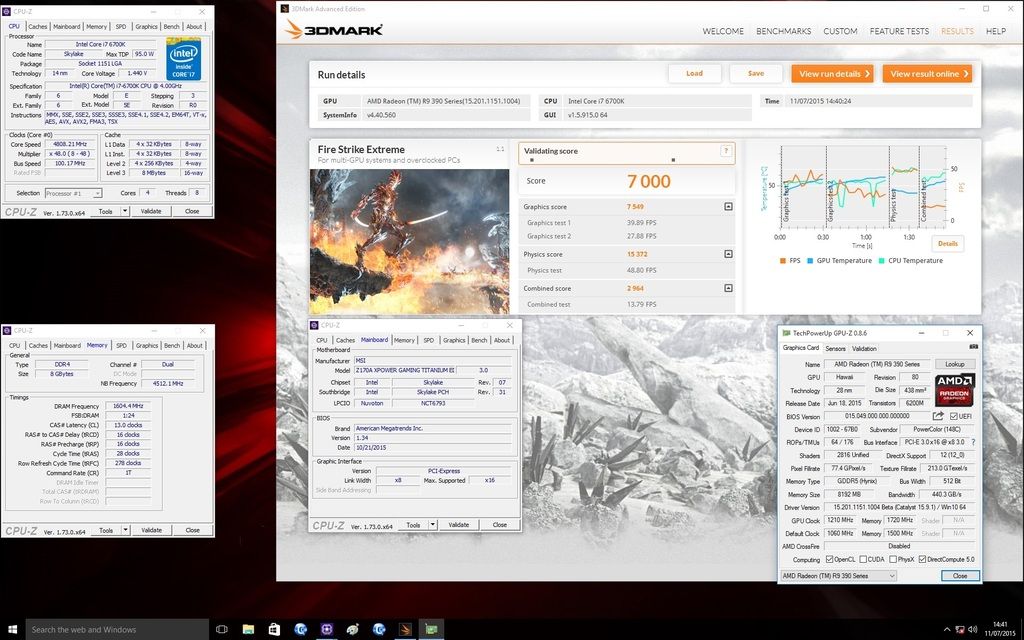Toggle the UEFI checkbox in GPU-Z
This screenshot has width=1024, height=640.
tap(953, 416)
